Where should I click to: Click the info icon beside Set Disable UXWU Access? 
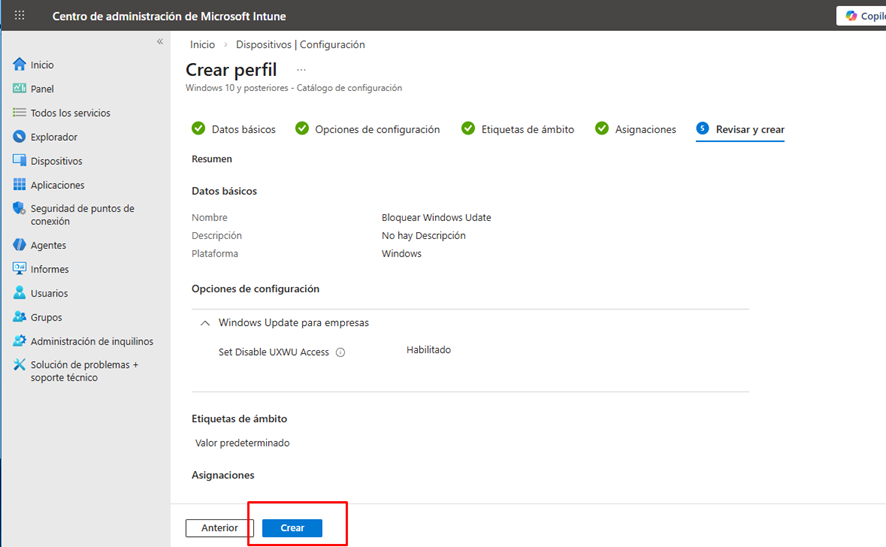click(340, 352)
